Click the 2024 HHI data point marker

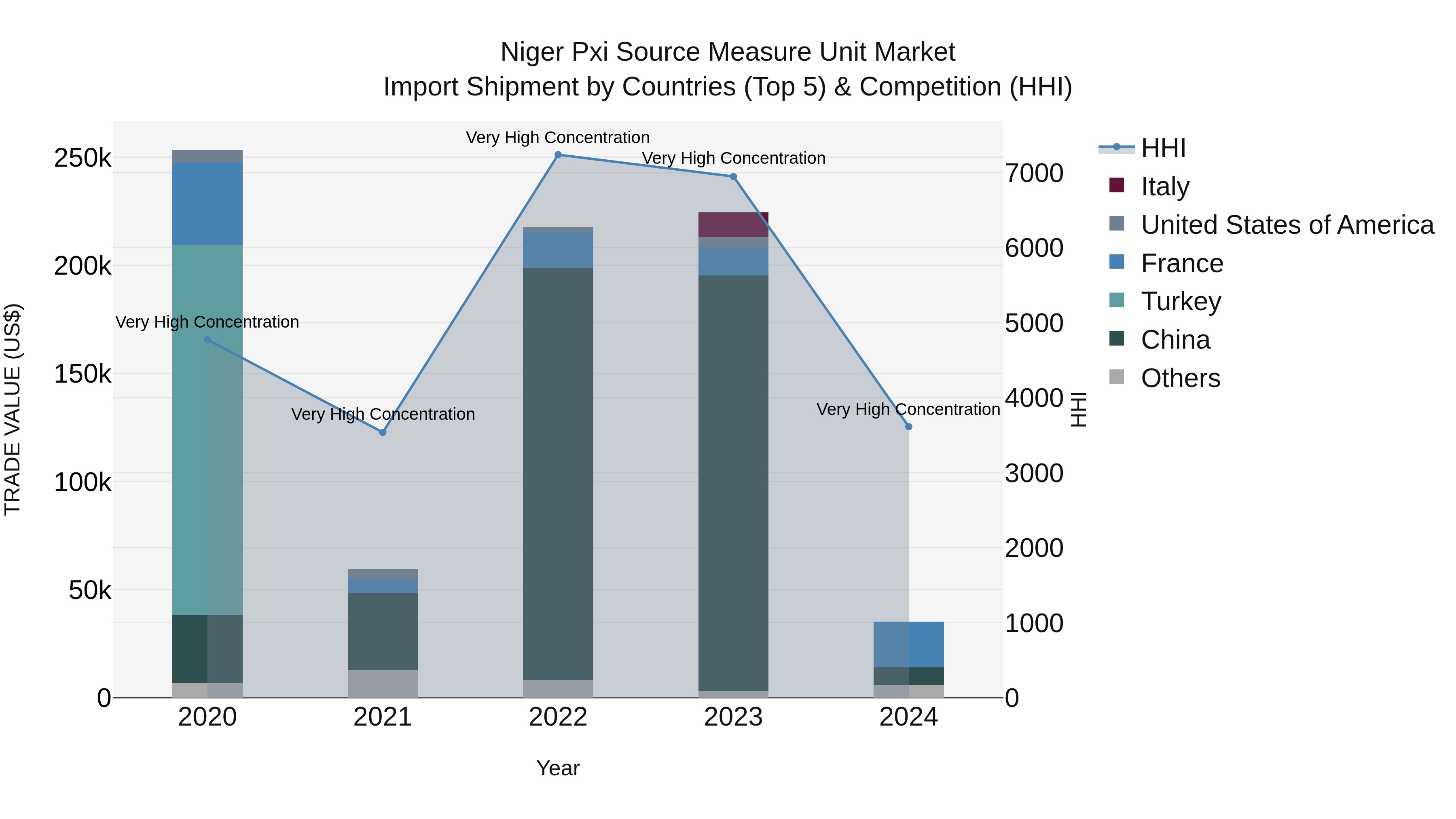click(x=908, y=427)
